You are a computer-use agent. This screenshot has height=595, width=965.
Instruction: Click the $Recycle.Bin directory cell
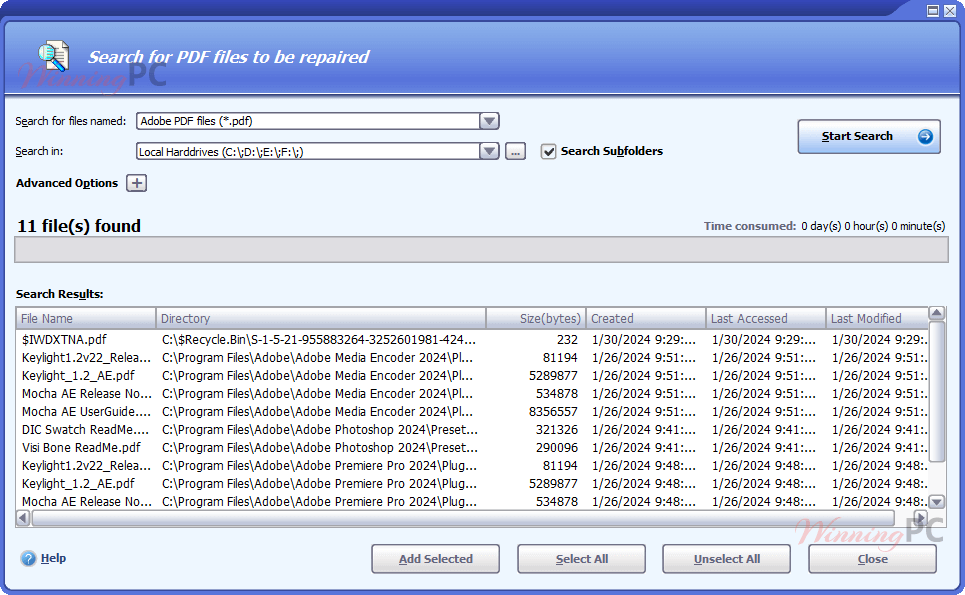click(319, 340)
